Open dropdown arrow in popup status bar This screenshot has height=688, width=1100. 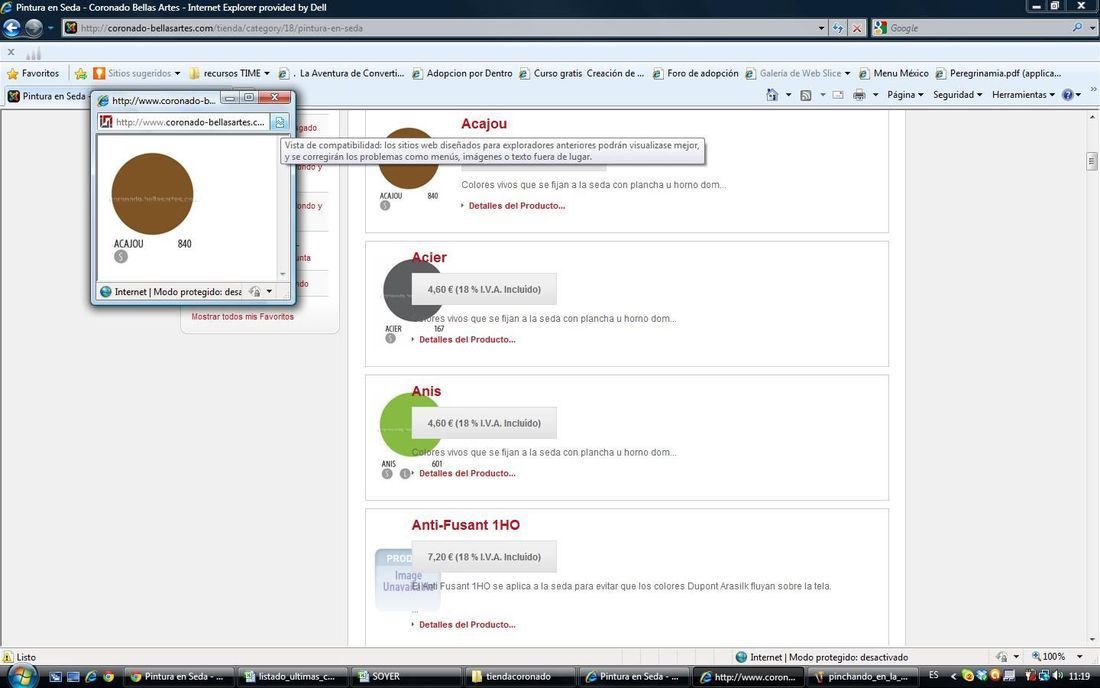pyautogui.click(x=269, y=292)
